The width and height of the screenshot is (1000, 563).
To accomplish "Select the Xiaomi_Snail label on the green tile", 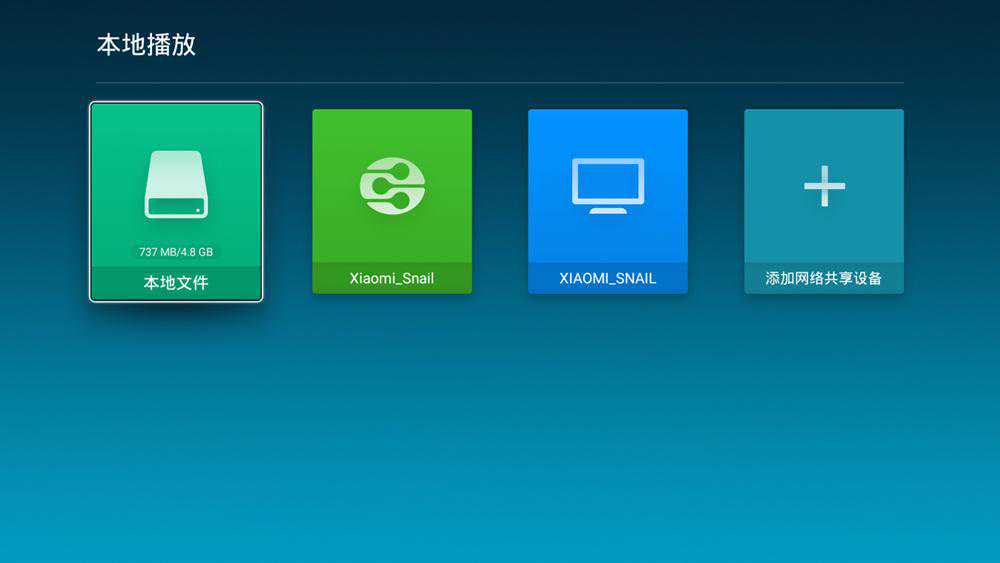I will [x=392, y=278].
